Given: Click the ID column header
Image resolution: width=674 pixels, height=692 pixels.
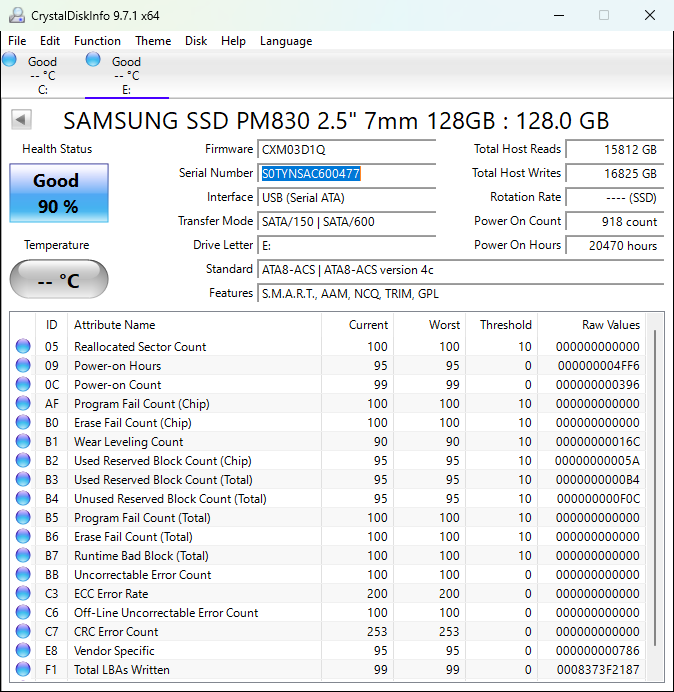Looking at the screenshot, I should (51, 325).
